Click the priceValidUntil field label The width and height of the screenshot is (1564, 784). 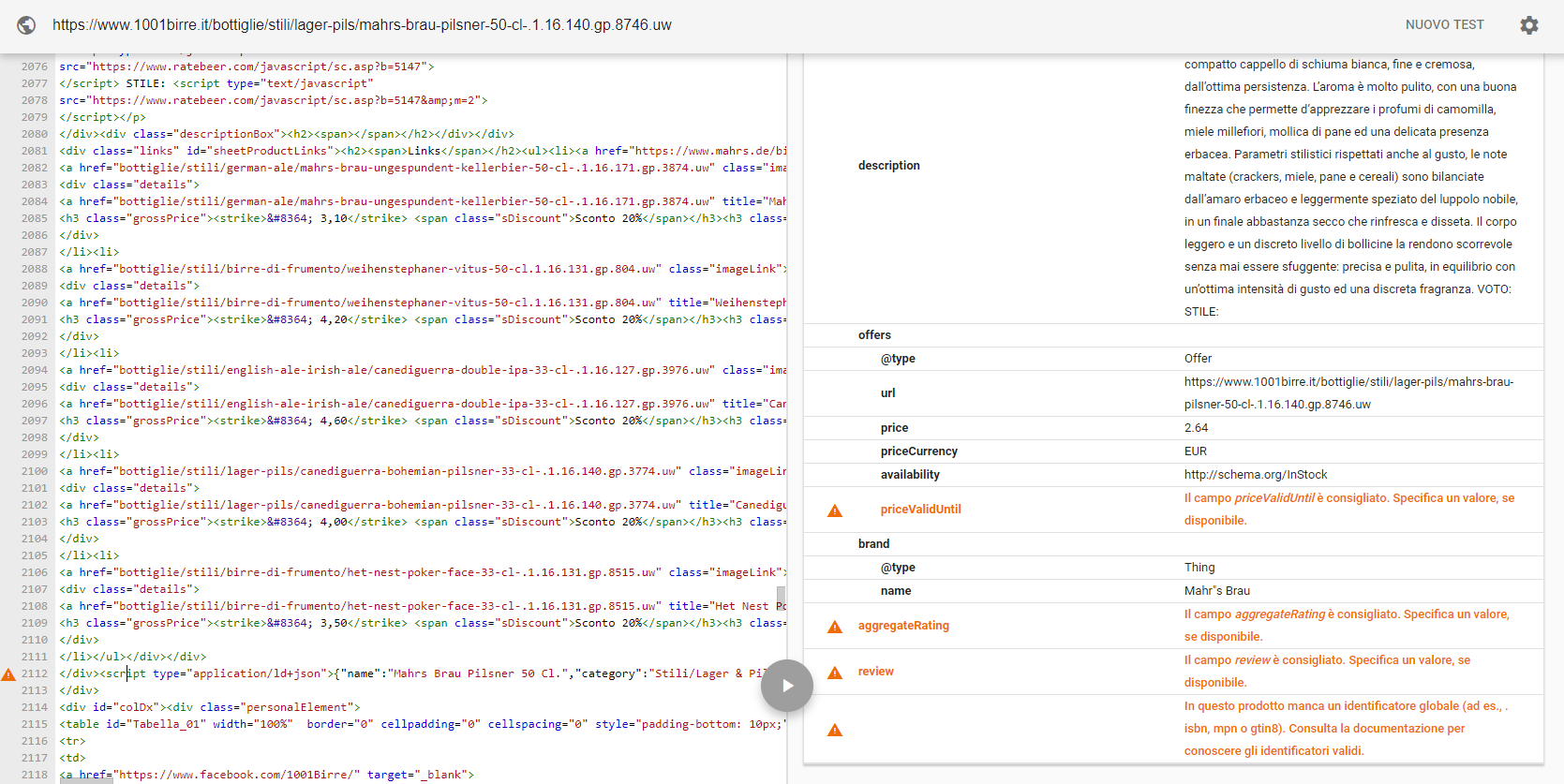pos(920,510)
